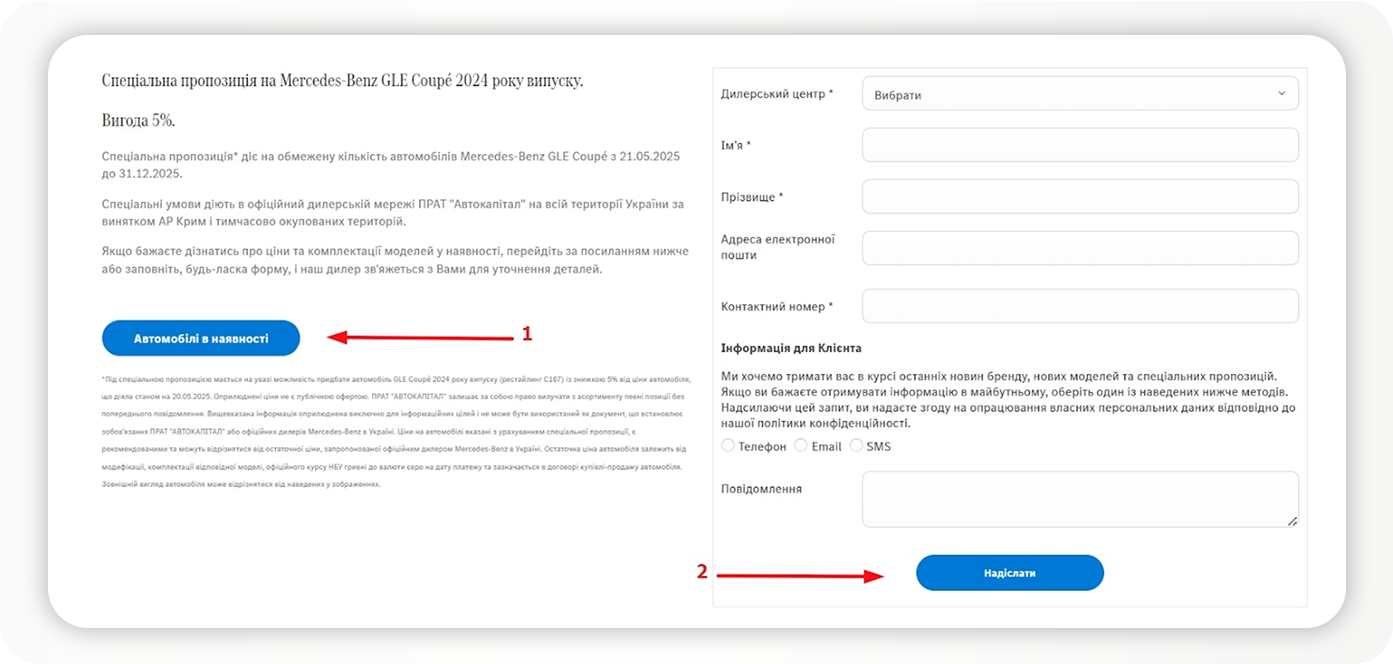1393x664 pixels.
Task: Click the "Ім'я" field label
Action: click(x=736, y=146)
